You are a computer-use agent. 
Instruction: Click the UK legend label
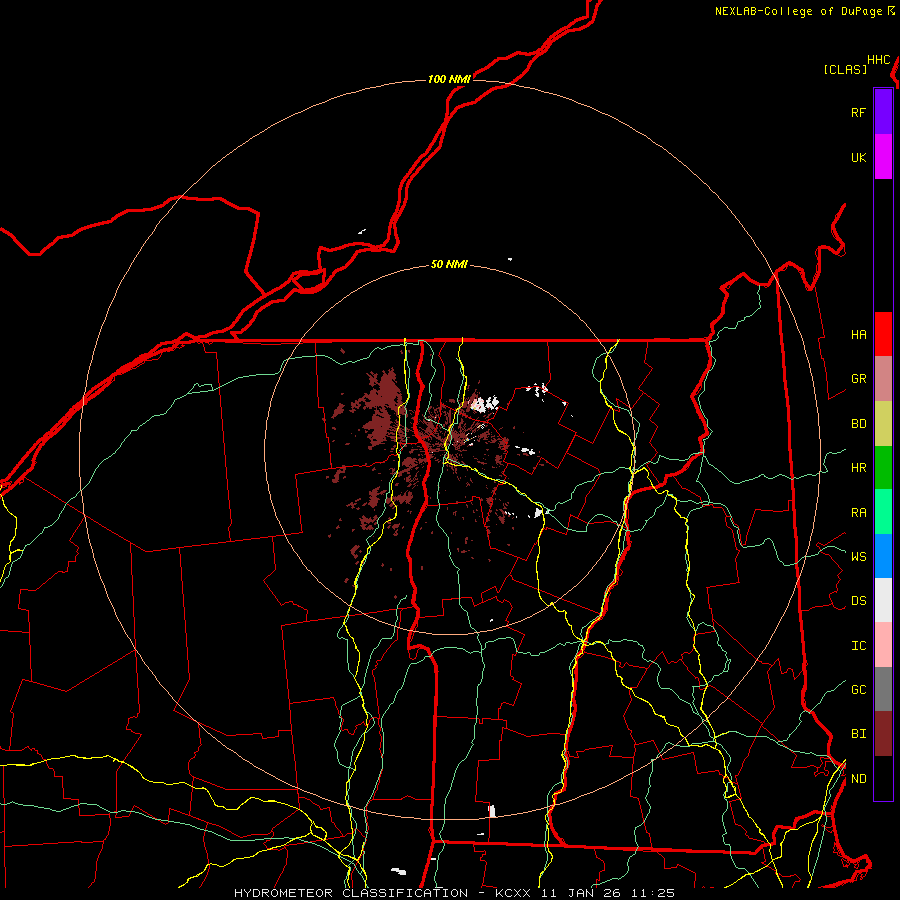tap(858, 157)
